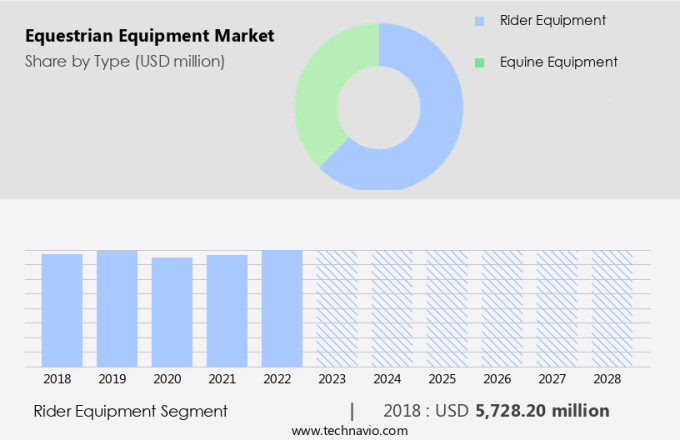Viewport: 680px width, 440px height.
Task: Click the 2020 bar in the chart
Action: [x=172, y=312]
